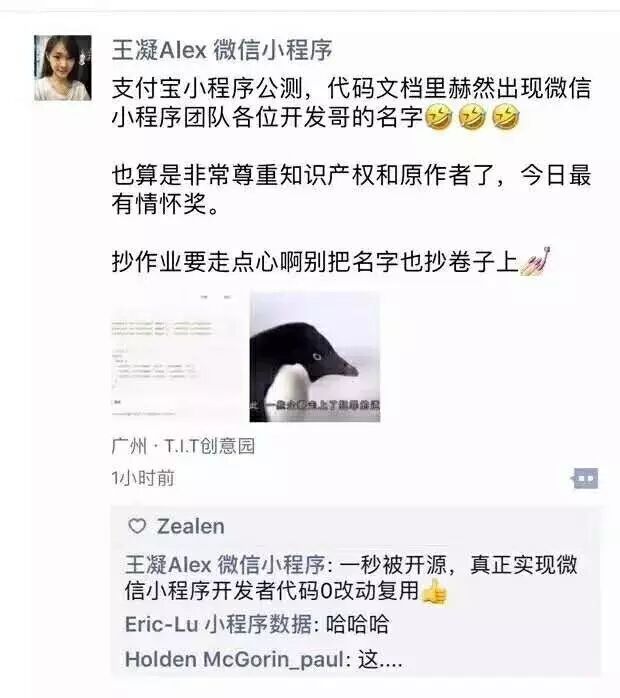Tap commenter name 王凝Alex in the replies
Screen dimensions: 620x698
click(225, 565)
